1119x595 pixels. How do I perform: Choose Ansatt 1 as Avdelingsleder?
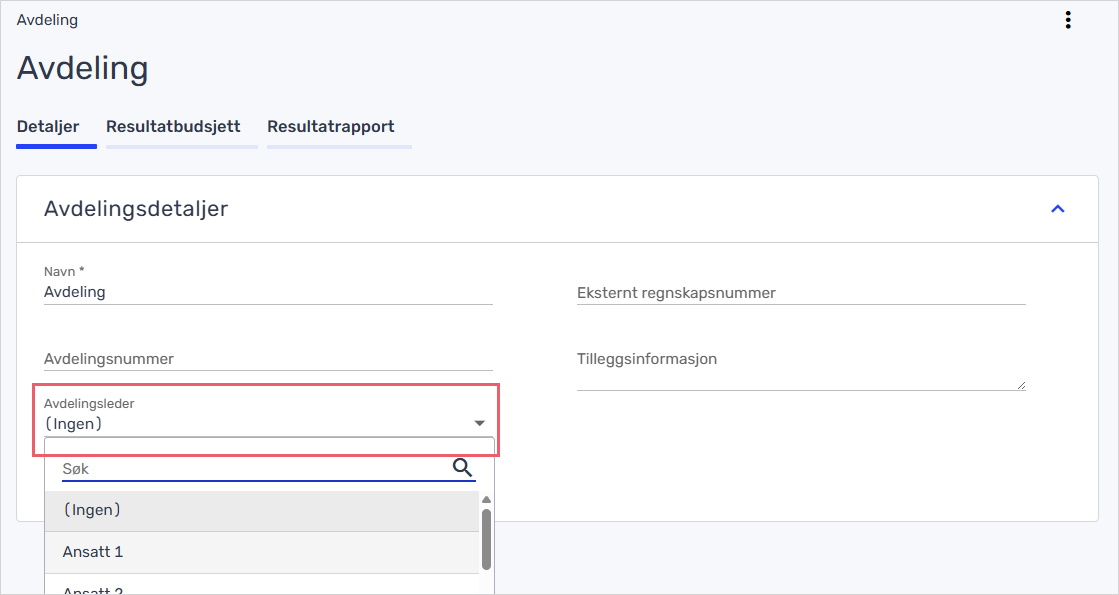(261, 552)
